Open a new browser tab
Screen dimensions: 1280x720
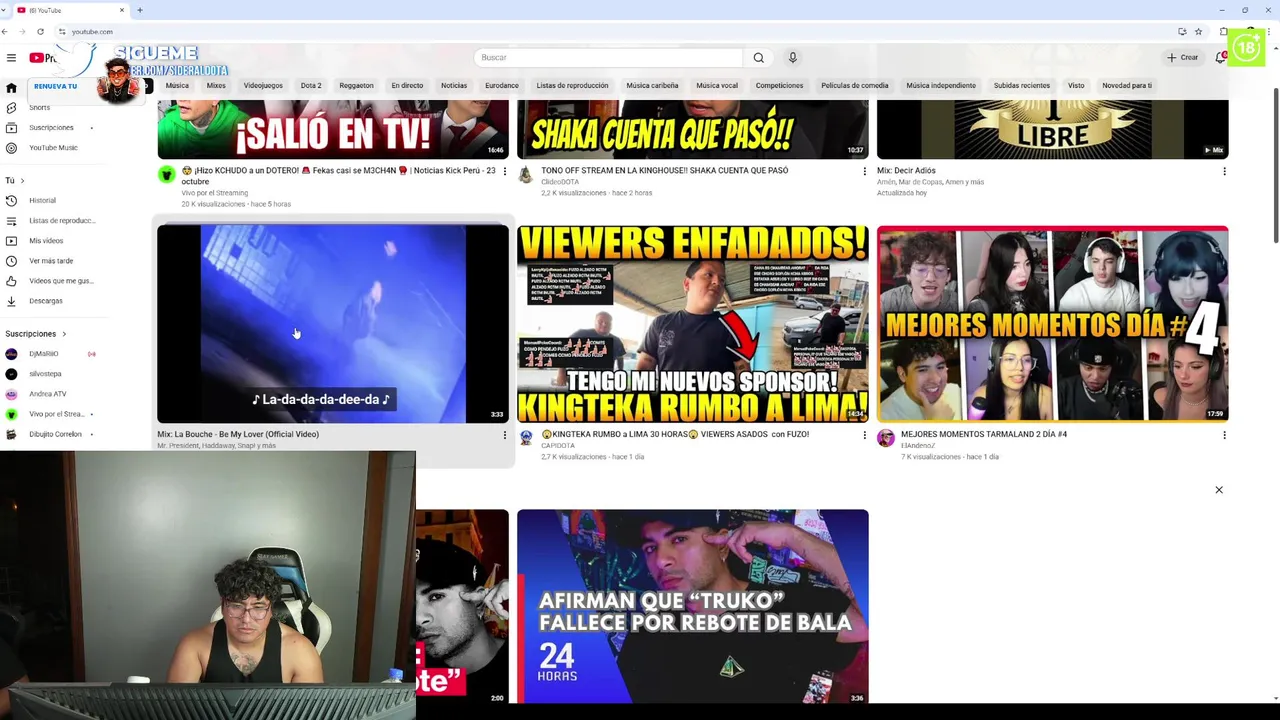tap(139, 10)
